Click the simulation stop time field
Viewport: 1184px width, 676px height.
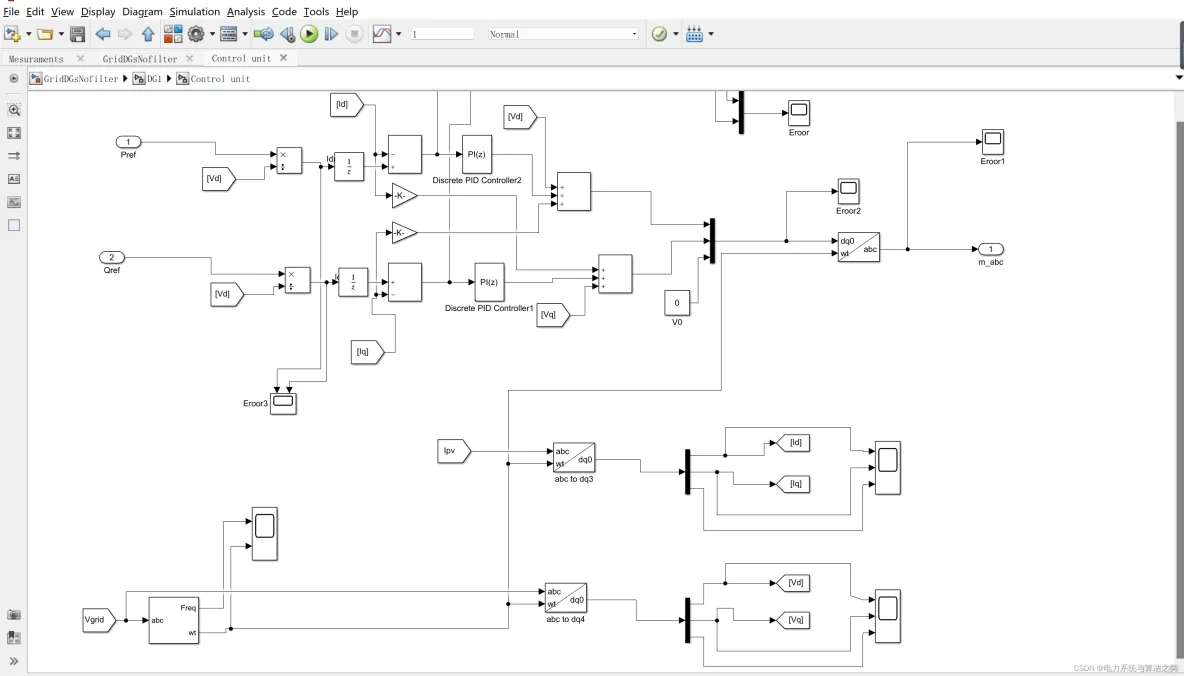point(442,34)
